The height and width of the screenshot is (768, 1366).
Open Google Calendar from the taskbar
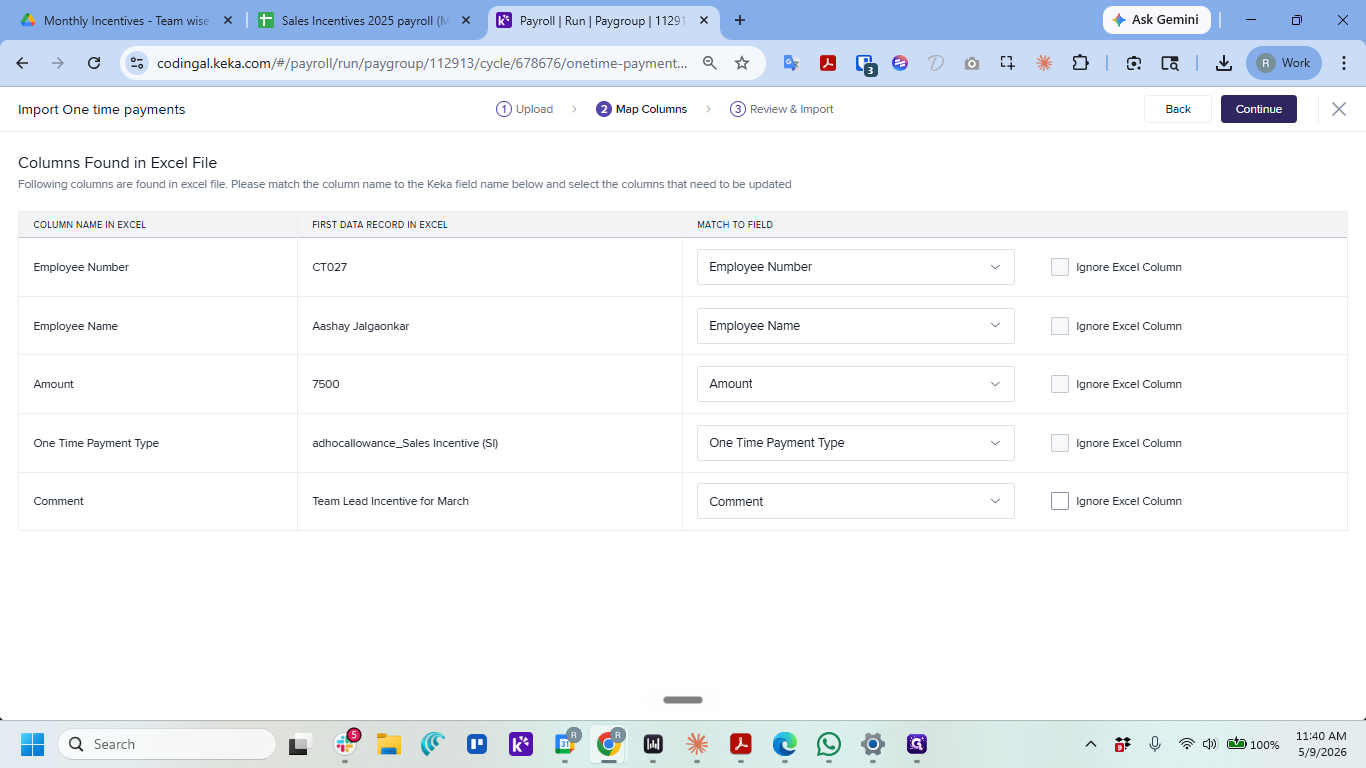coord(565,744)
